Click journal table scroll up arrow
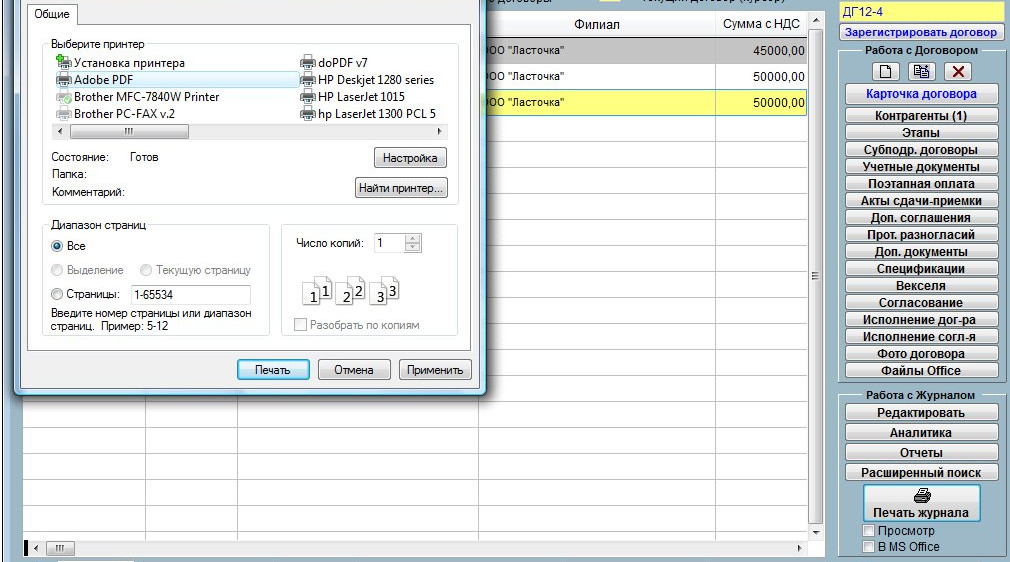1010x562 pixels. (x=815, y=21)
